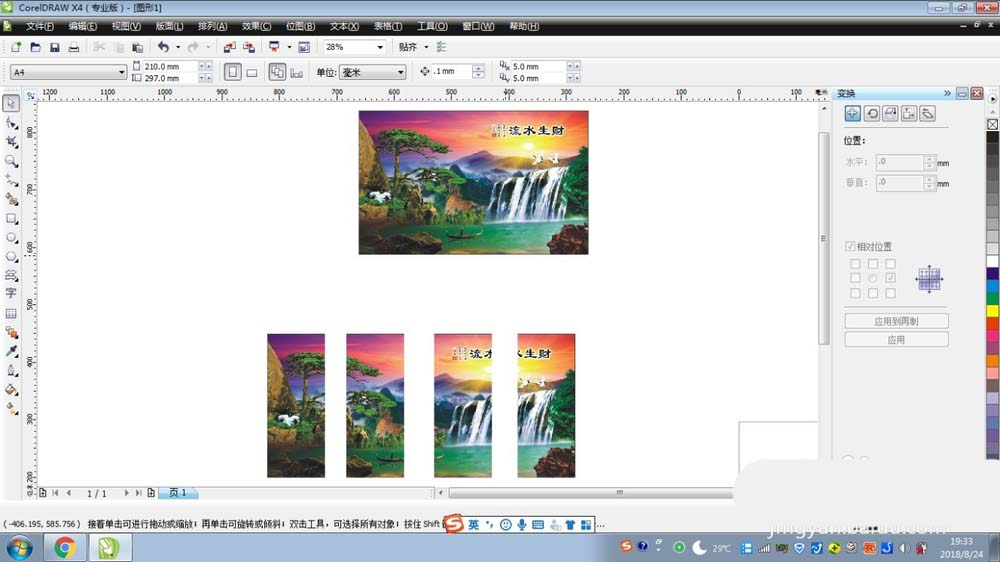This screenshot has width=1000, height=562.
Task: Open the Skew tab in the 变换 docker
Action: [928, 114]
